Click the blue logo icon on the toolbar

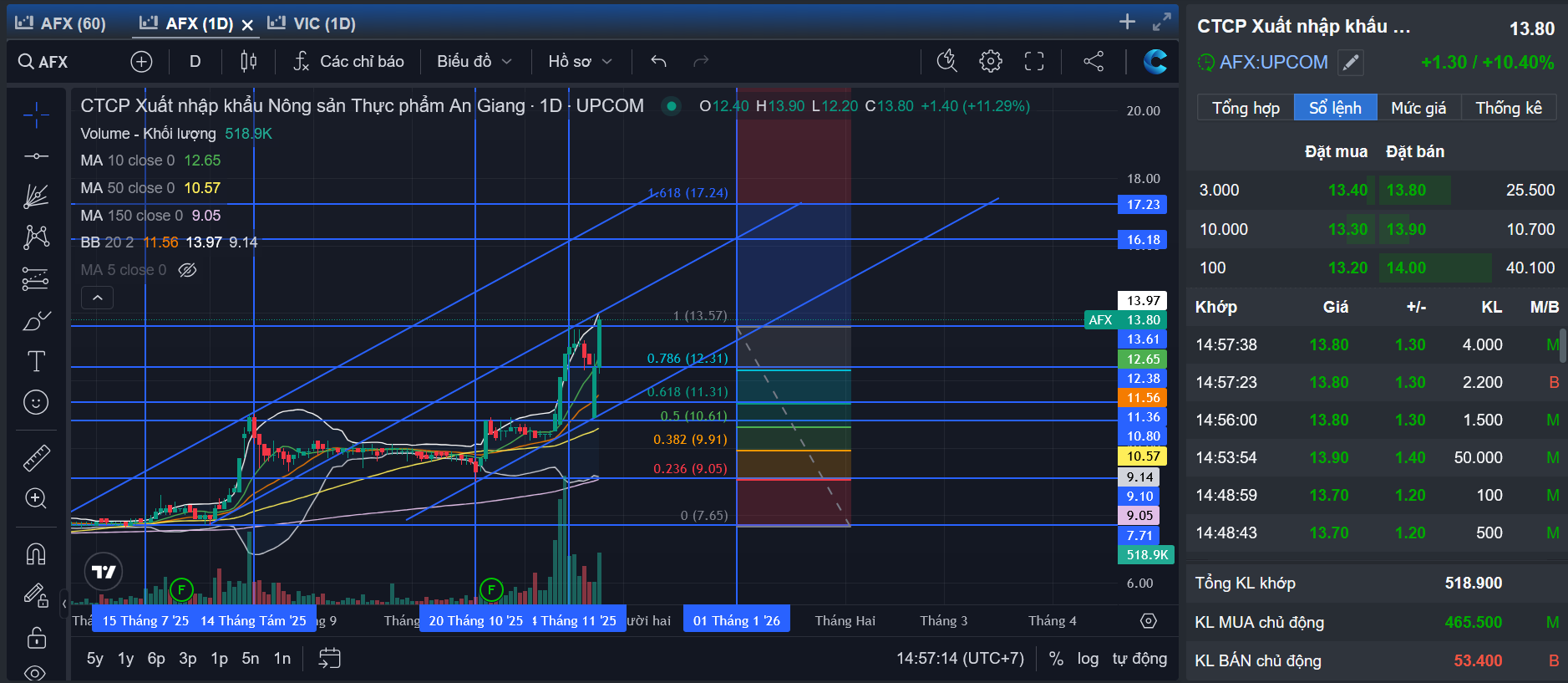click(x=1155, y=61)
